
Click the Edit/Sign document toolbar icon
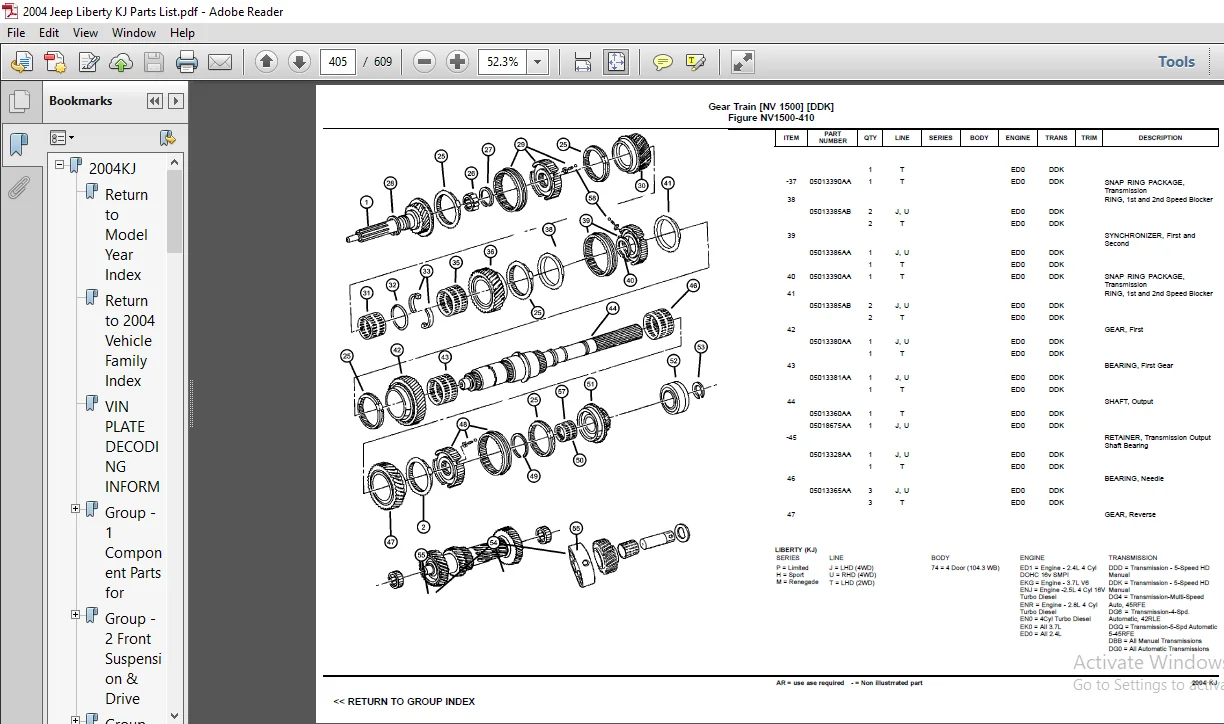(88, 62)
